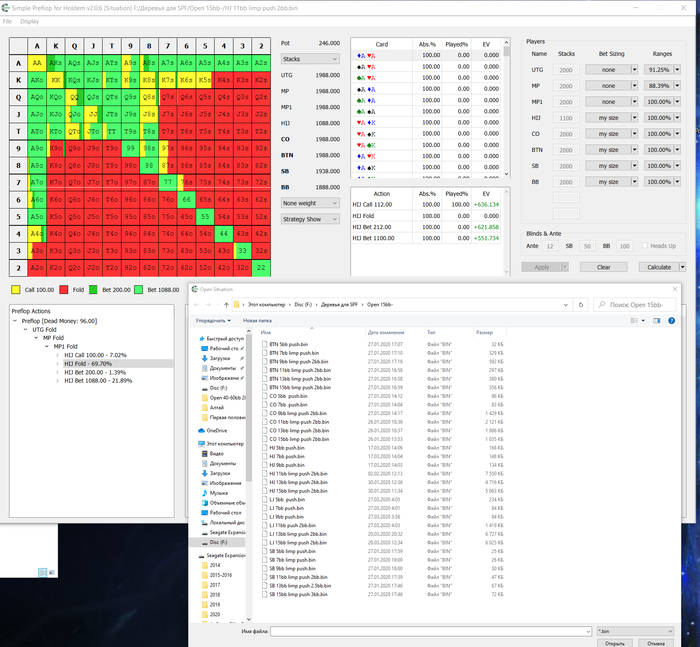
Task: Click the Ante field showing 12
Action: [550, 246]
